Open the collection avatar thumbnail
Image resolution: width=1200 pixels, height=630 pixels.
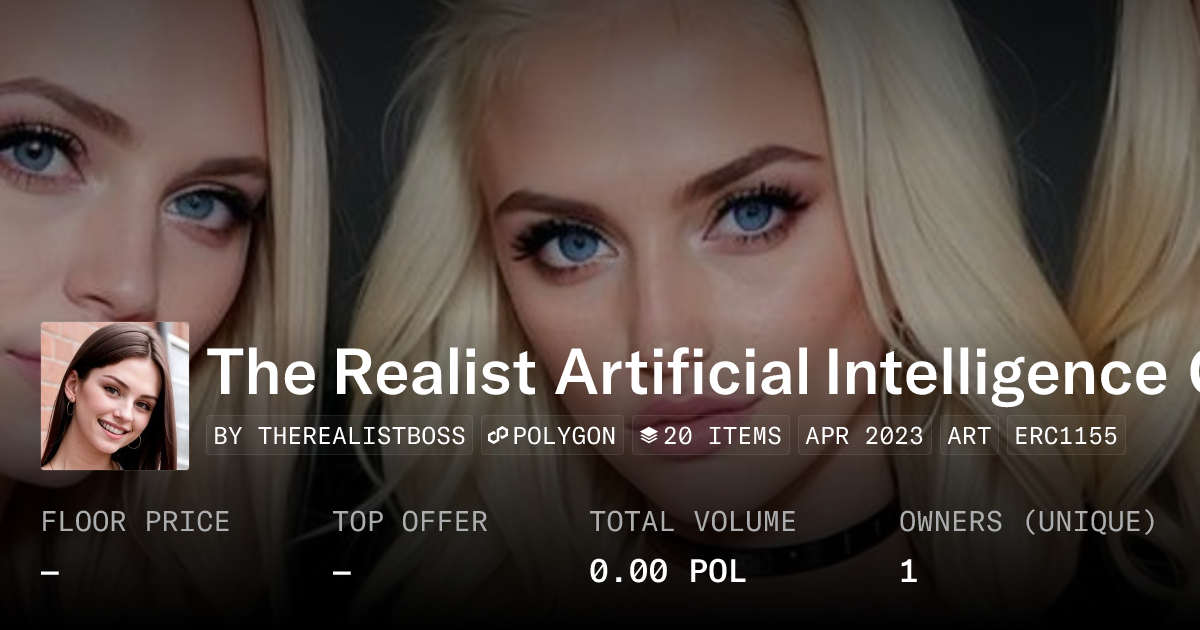pyautogui.click(x=115, y=396)
